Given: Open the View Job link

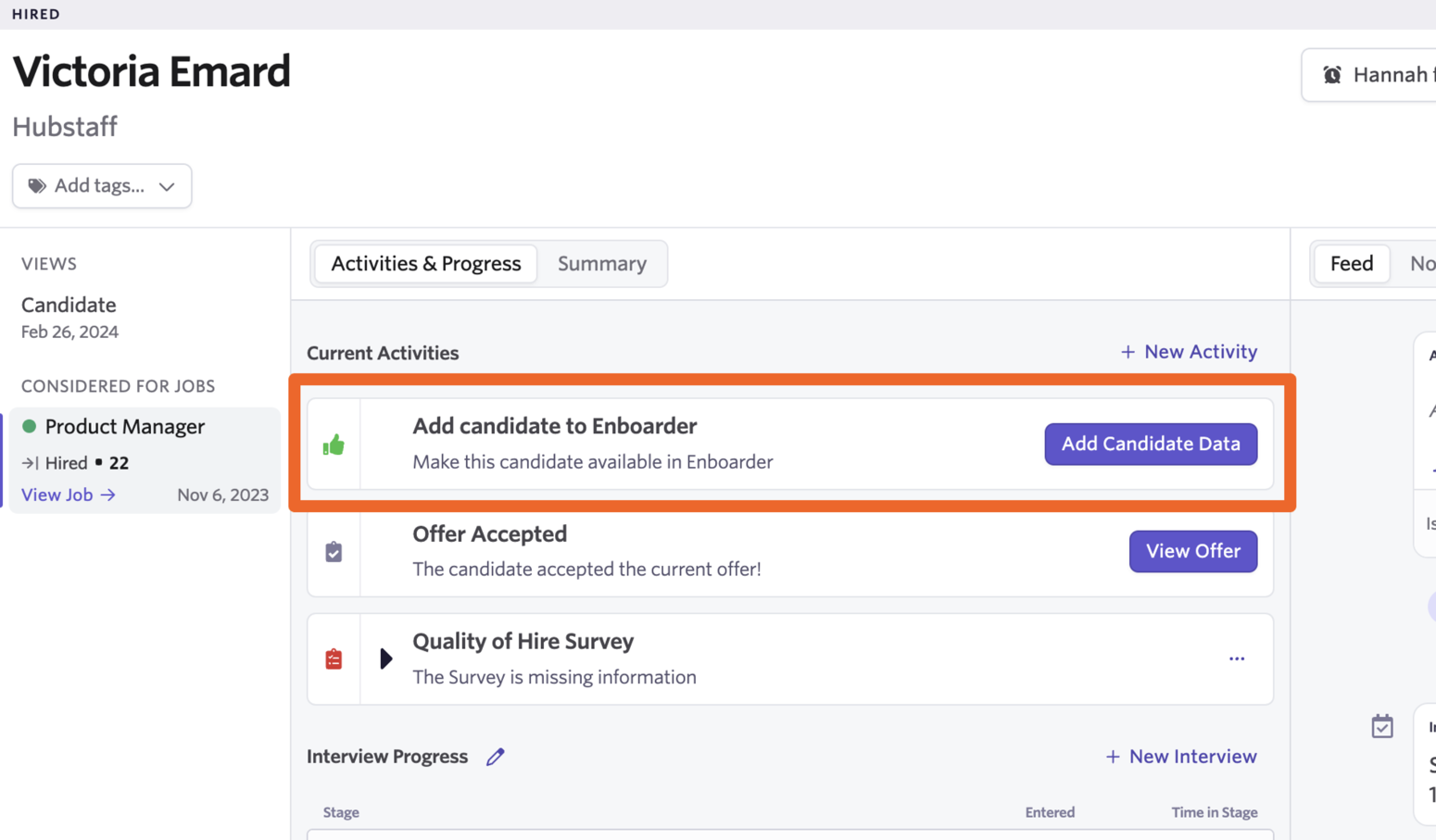Looking at the screenshot, I should 69,495.
